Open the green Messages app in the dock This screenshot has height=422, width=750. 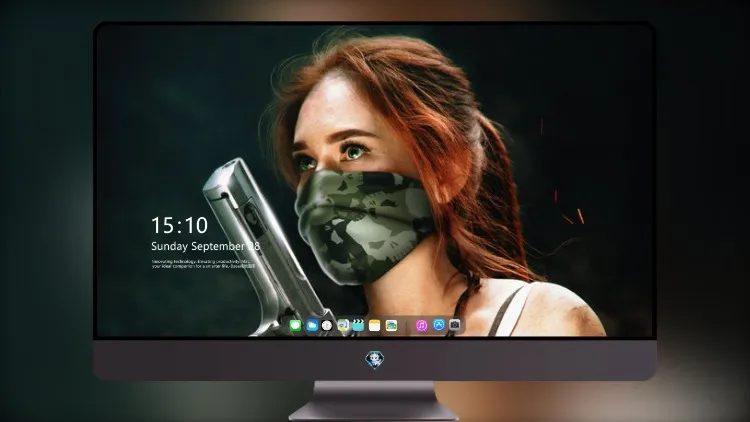tap(296, 326)
